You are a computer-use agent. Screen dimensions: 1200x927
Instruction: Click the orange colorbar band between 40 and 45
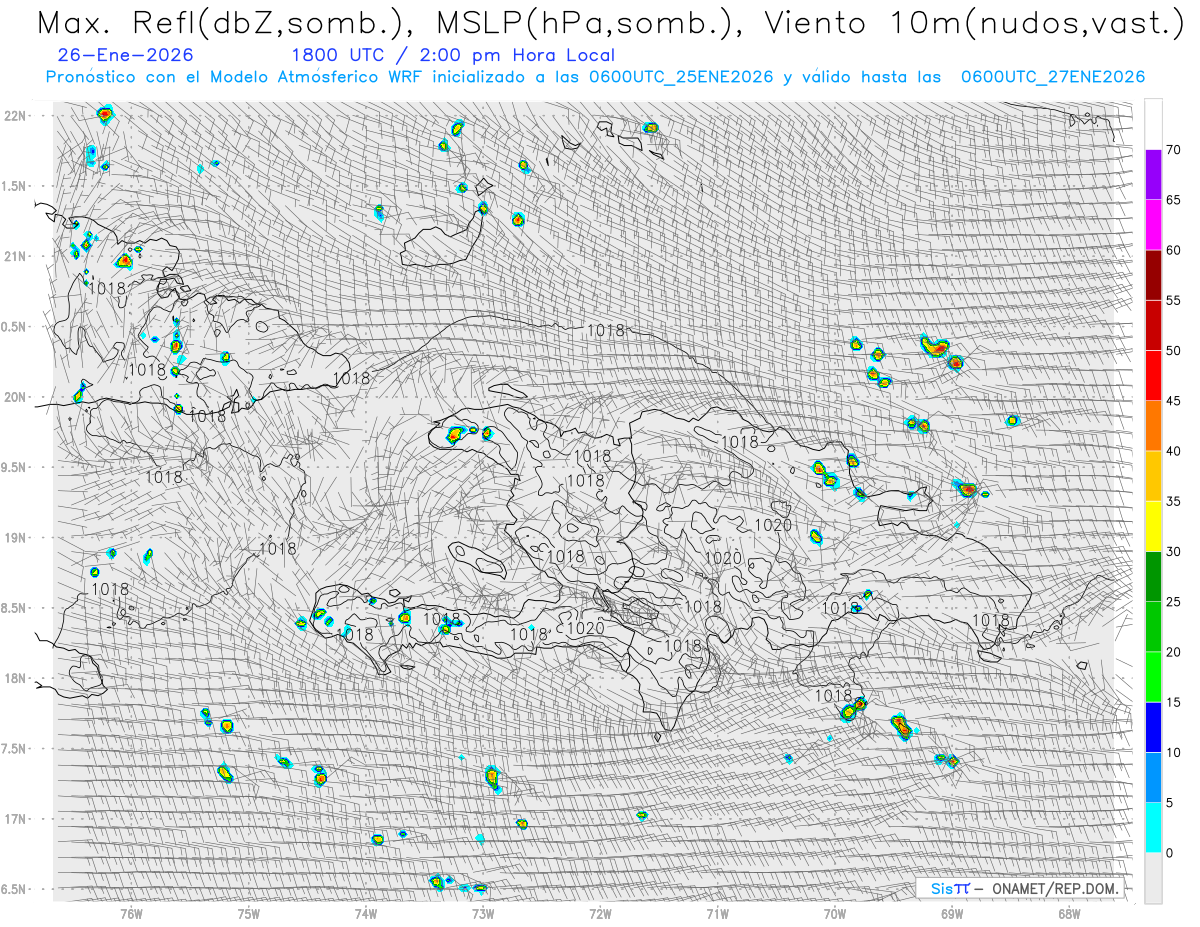click(1153, 426)
